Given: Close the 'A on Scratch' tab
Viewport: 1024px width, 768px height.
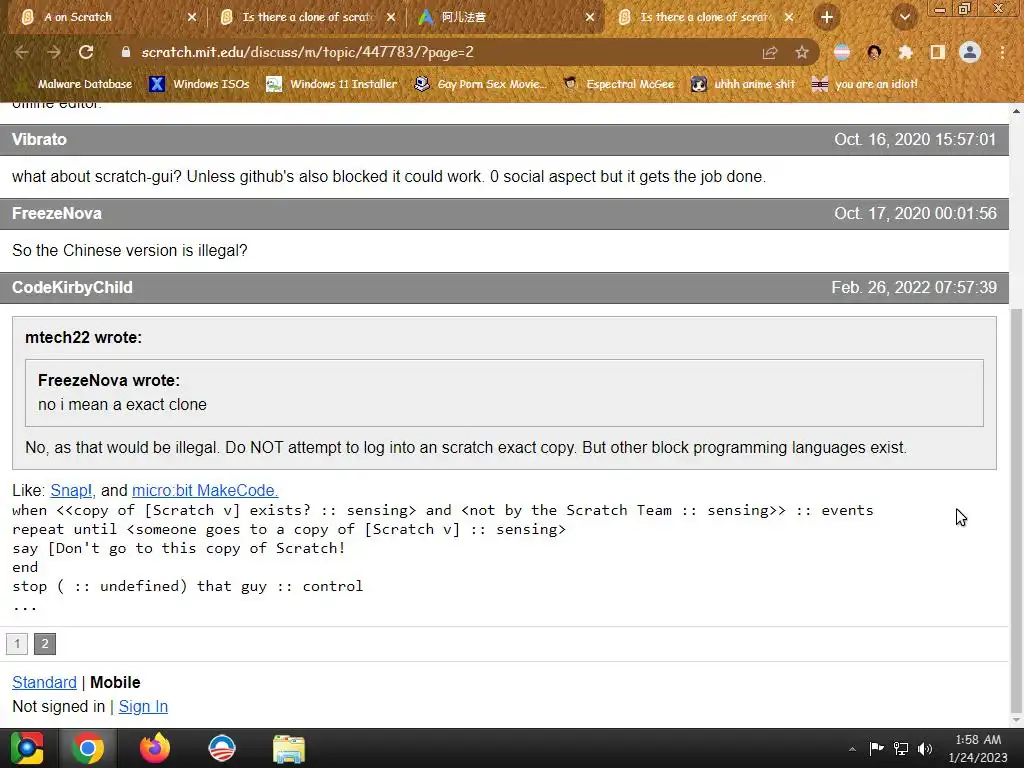Looking at the screenshot, I should [x=191, y=18].
